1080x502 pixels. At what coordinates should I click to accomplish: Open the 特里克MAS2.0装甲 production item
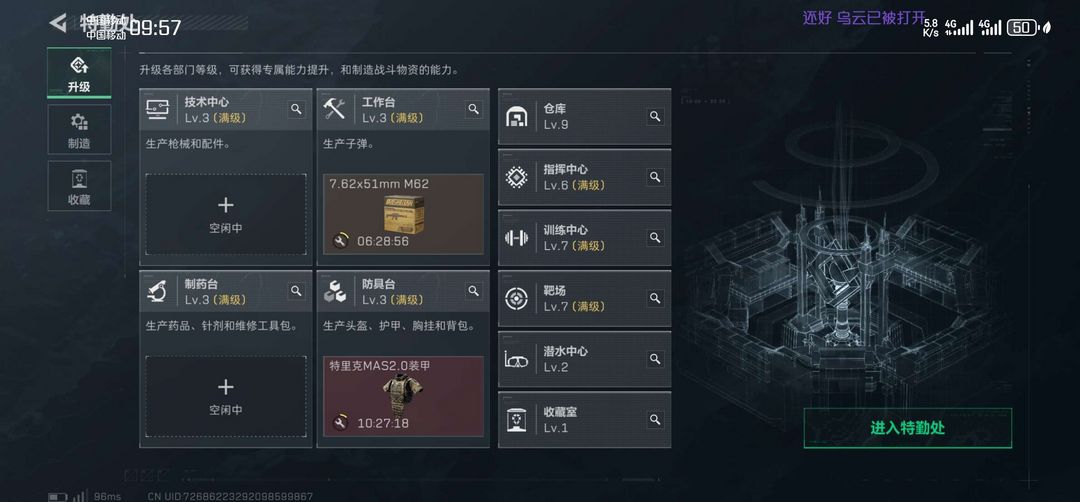tap(404, 396)
